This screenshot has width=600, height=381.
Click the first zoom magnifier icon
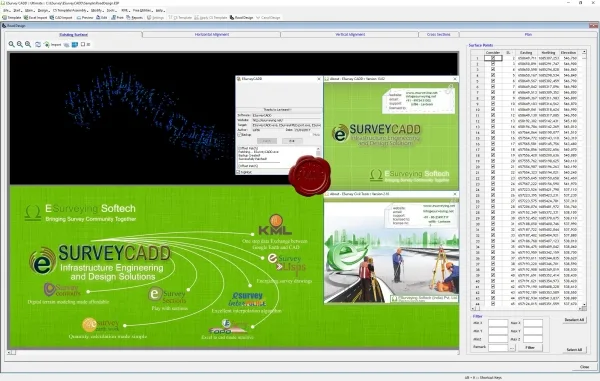11,44
